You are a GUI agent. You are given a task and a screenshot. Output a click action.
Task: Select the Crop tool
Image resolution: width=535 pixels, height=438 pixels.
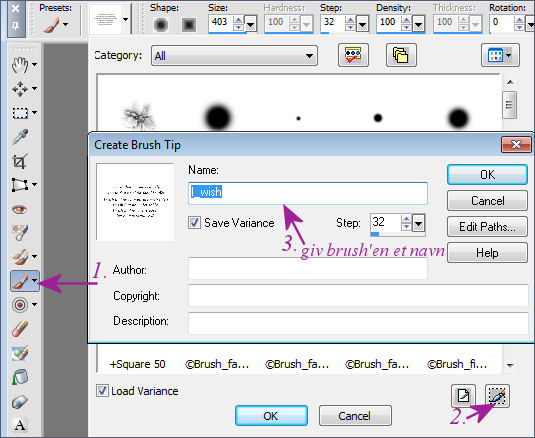point(19,161)
